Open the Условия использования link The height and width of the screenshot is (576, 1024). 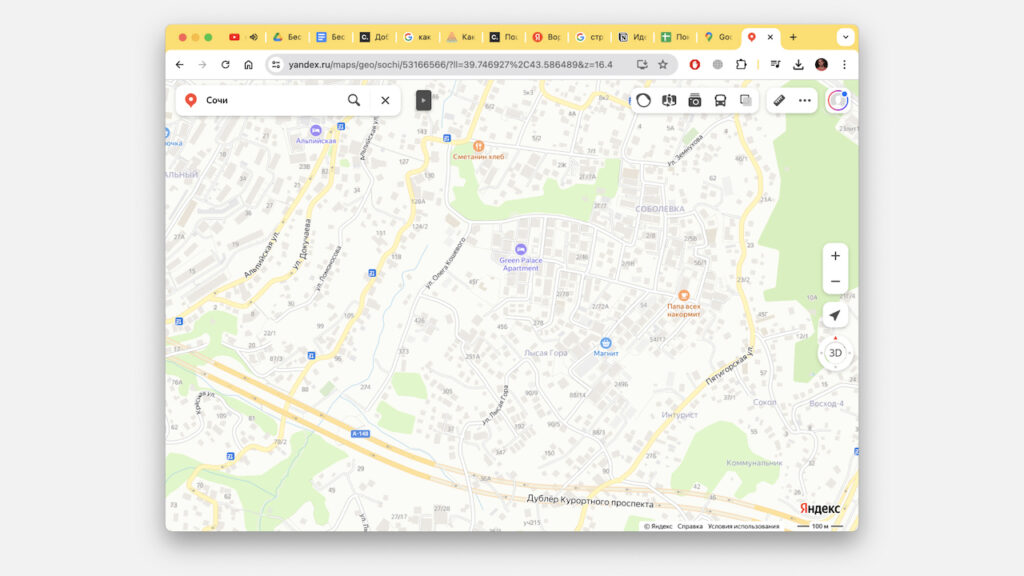tap(743, 526)
